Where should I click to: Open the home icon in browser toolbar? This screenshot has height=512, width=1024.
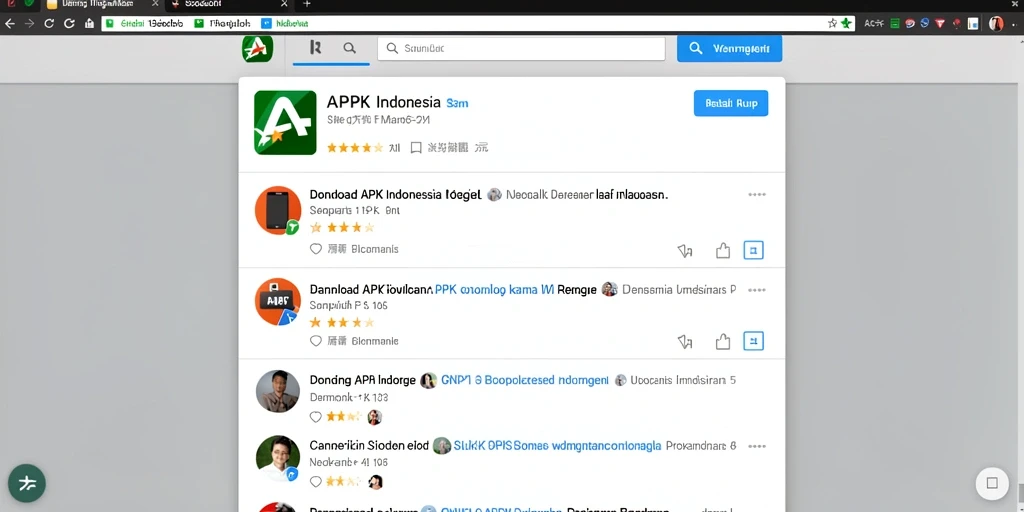pos(89,24)
